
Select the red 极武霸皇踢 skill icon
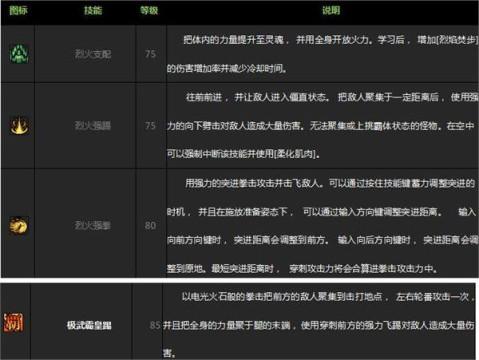click(x=14, y=322)
